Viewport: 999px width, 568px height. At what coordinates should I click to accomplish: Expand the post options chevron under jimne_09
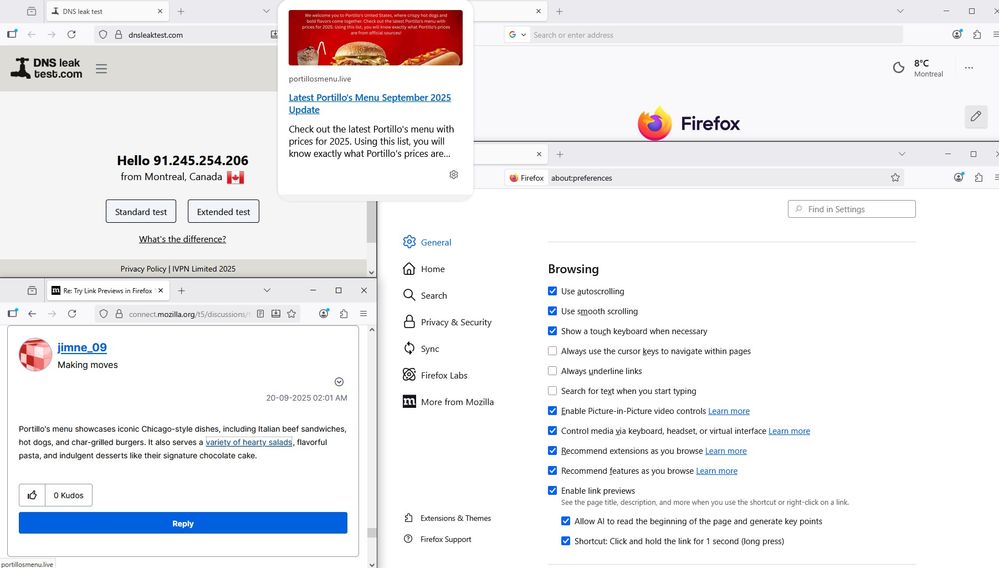(x=339, y=382)
